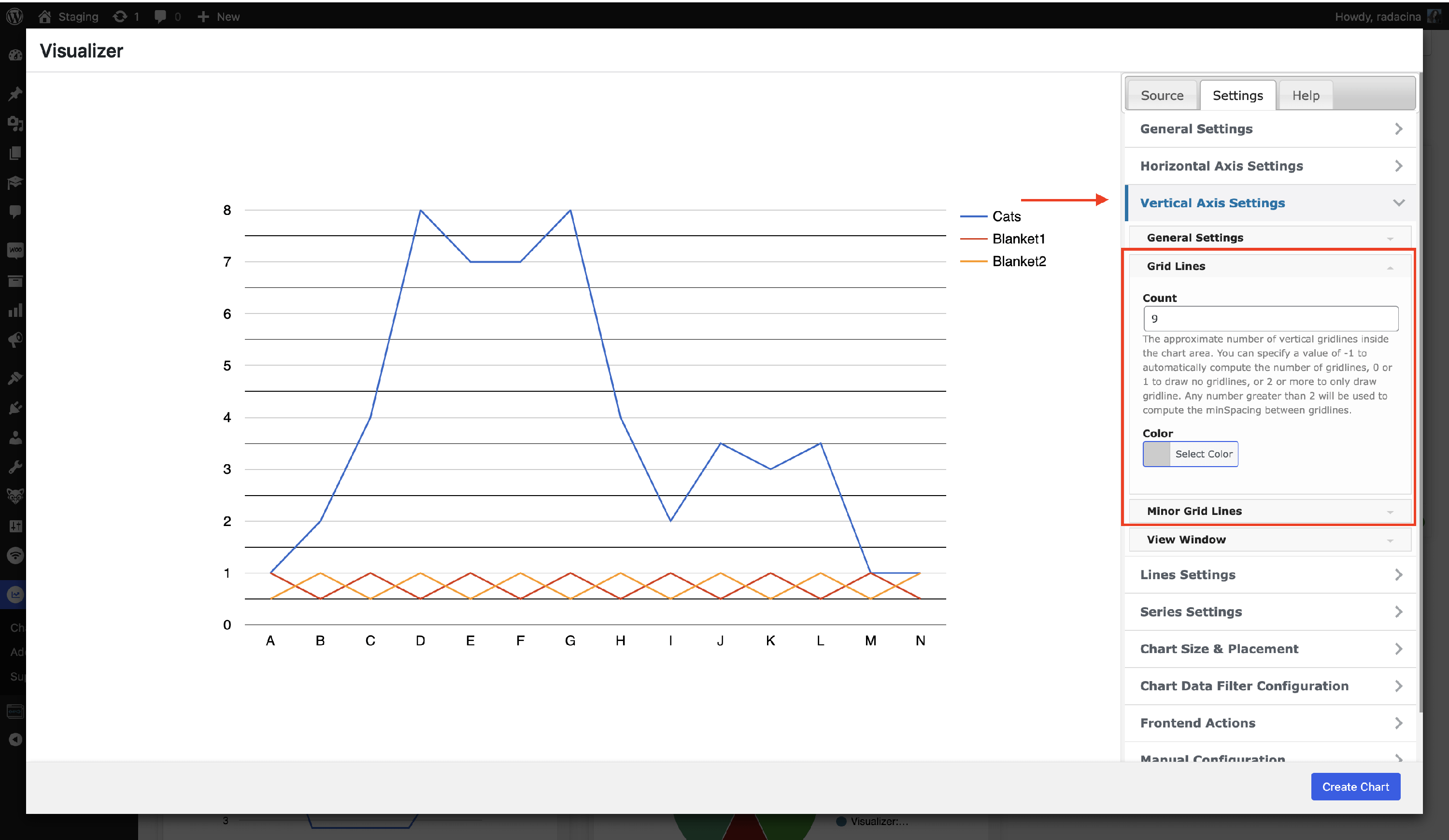Open the Comments bubble sidebar icon

(x=15, y=212)
